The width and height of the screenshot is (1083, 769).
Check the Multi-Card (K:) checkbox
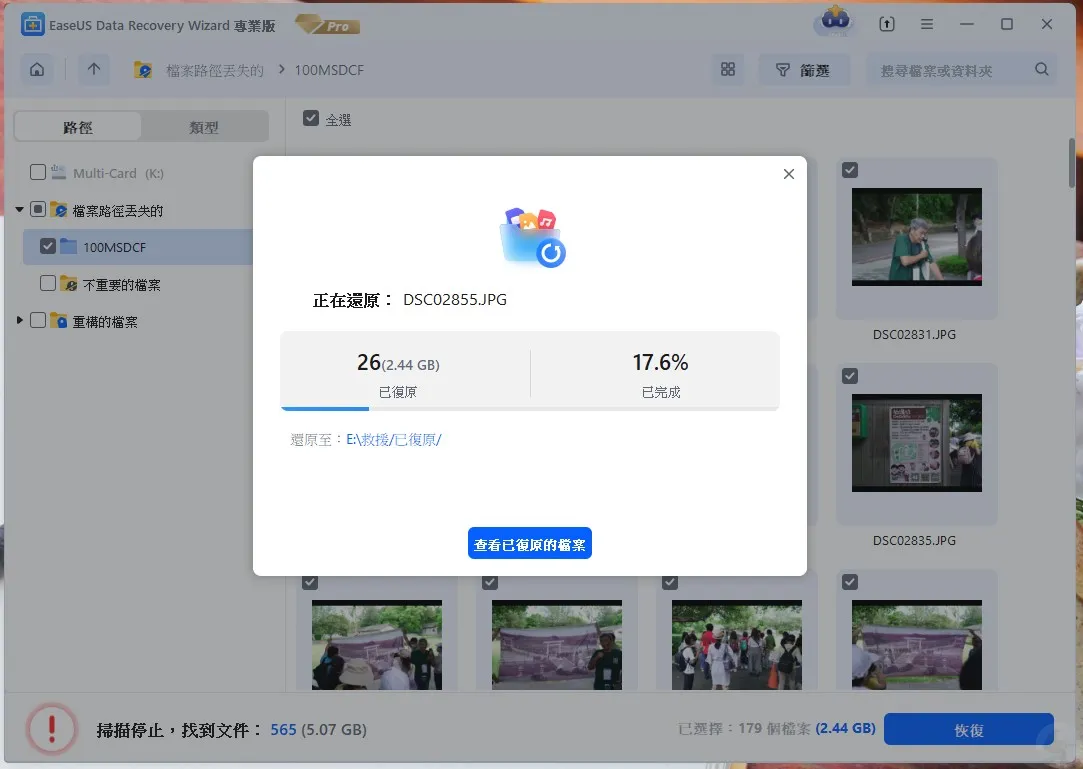38,172
